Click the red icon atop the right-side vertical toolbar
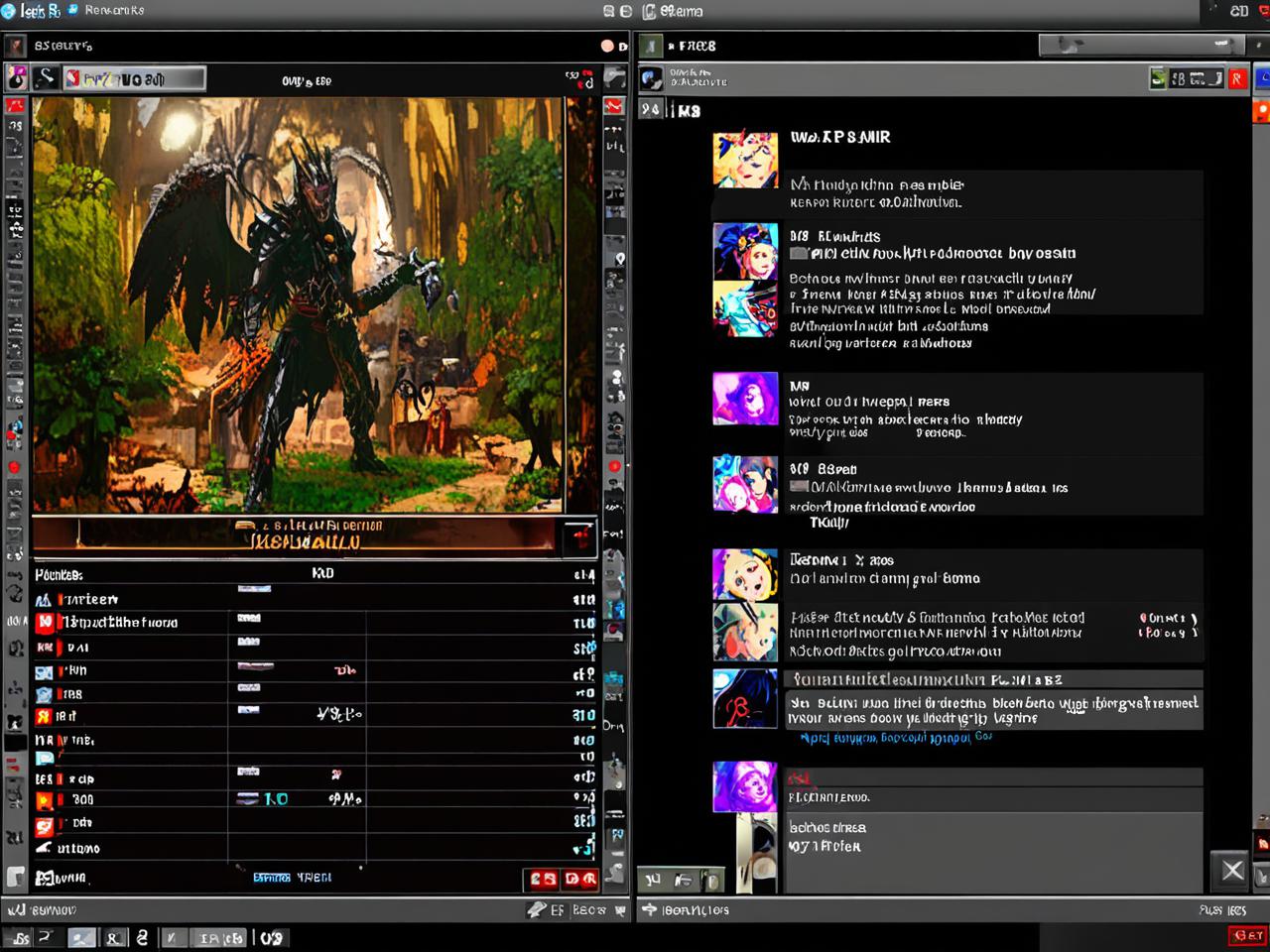The height and width of the screenshot is (952, 1270). click(615, 106)
